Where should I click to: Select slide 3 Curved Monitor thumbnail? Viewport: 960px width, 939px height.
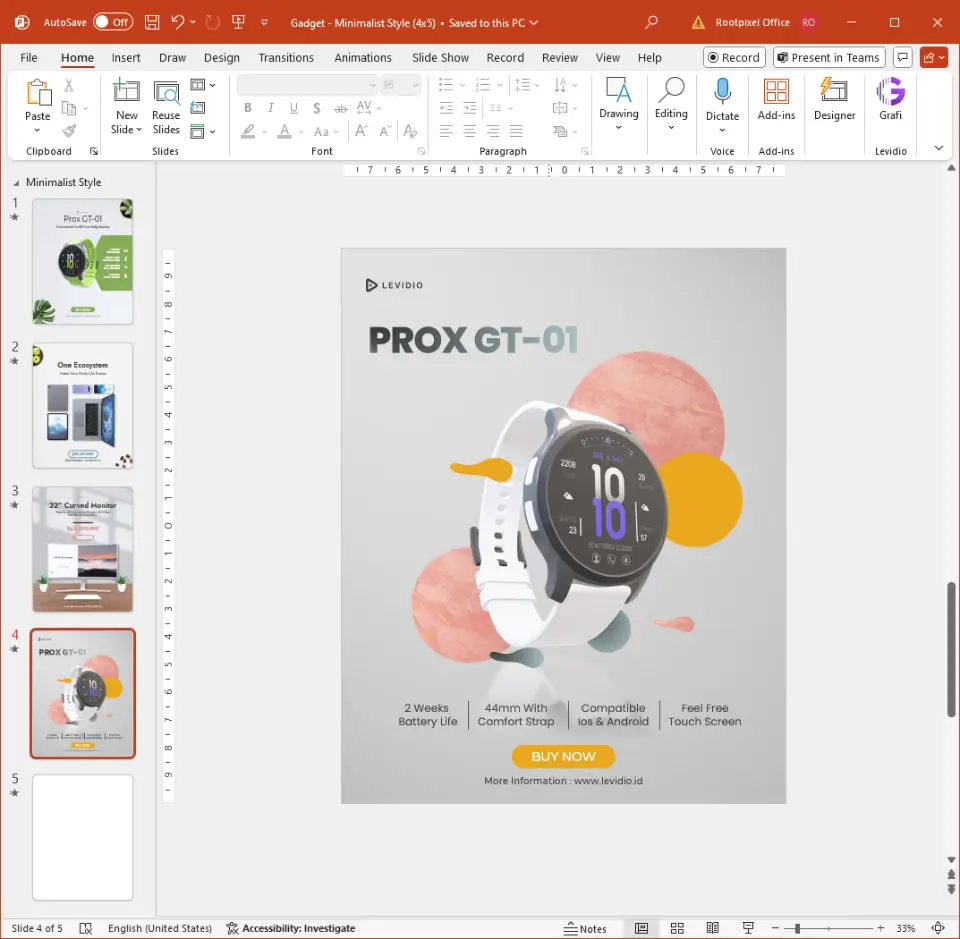tap(83, 549)
